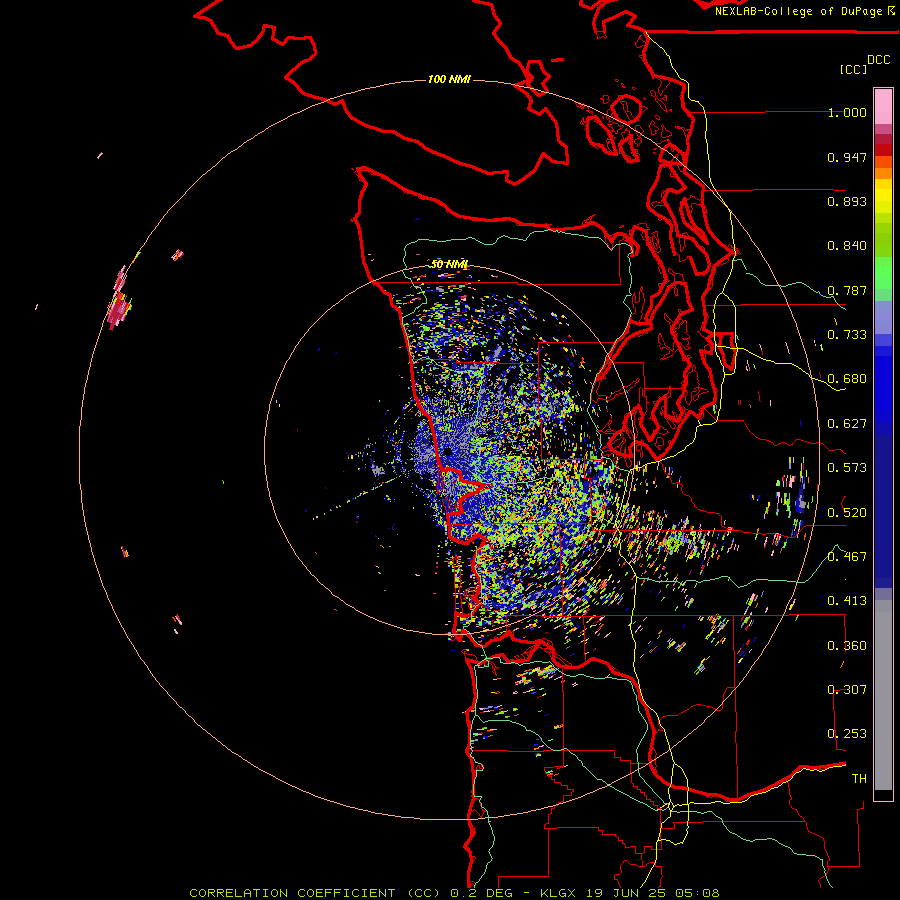The height and width of the screenshot is (900, 900).
Task: Click the [CC] units label
Action: pos(853,69)
